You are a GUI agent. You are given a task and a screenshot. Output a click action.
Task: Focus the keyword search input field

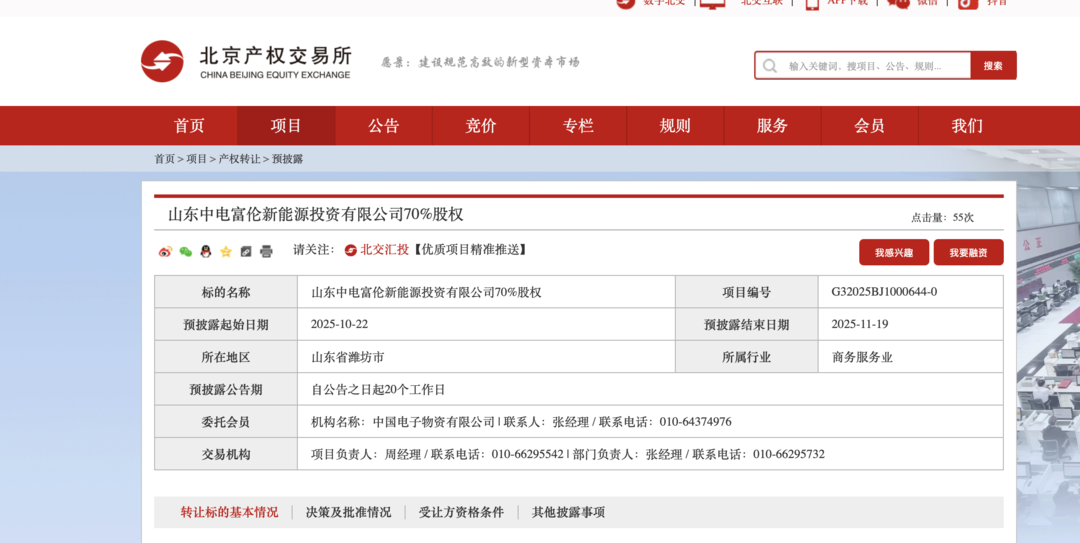873,66
